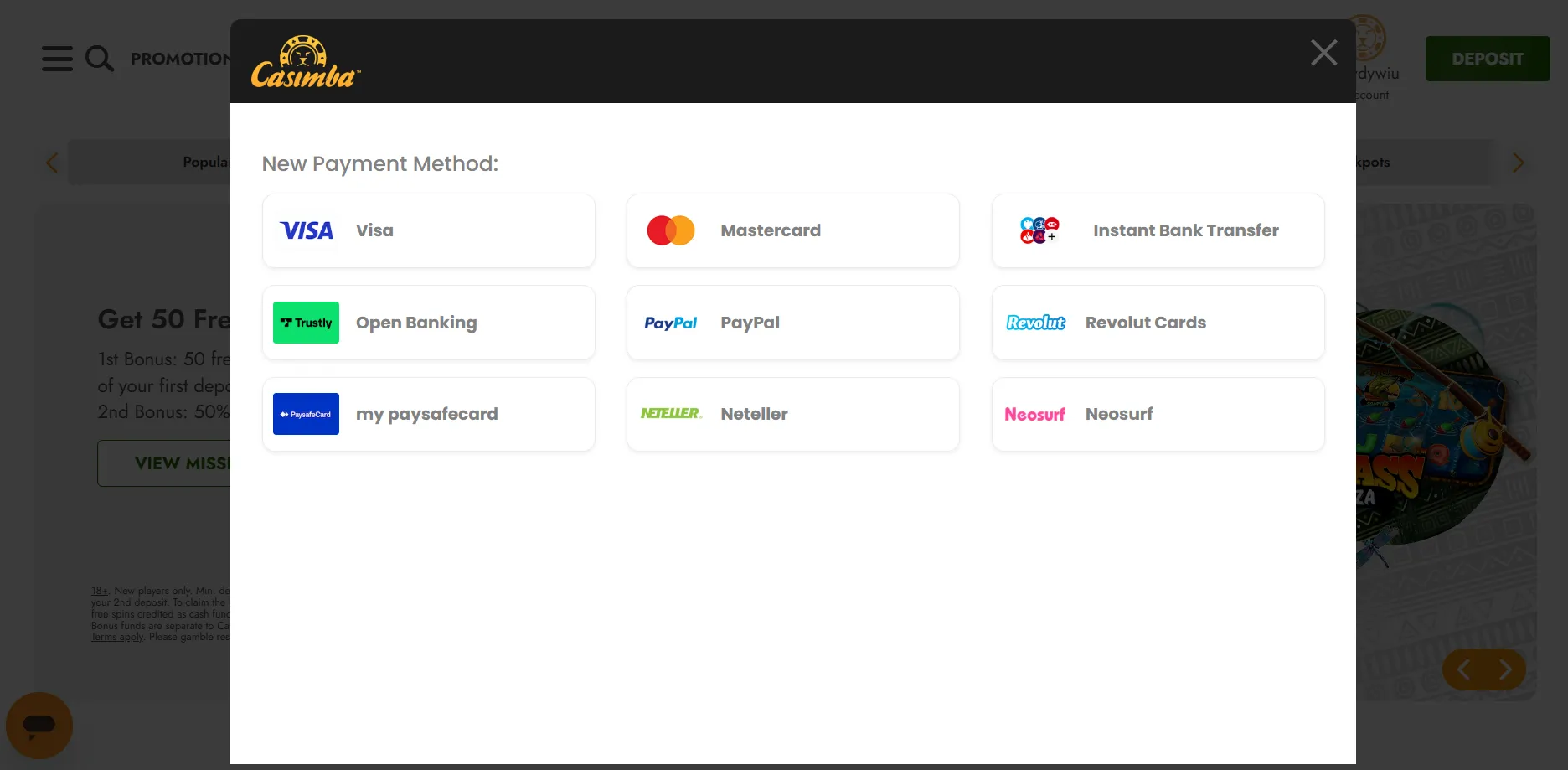The image size is (1568, 770).
Task: Go to previous game categories with left arrow
Action: coord(52,163)
